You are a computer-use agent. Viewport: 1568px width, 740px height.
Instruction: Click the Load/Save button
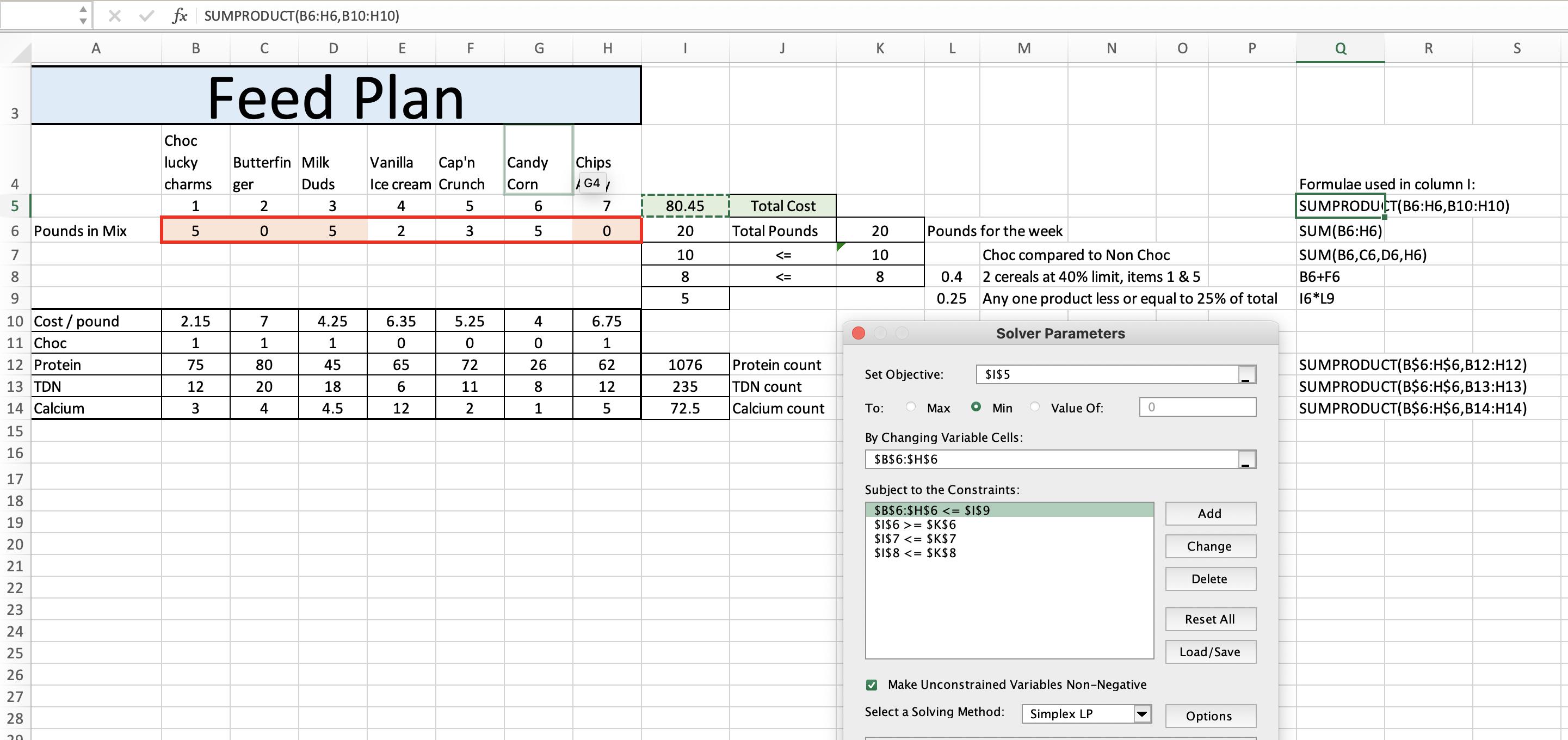click(1209, 652)
